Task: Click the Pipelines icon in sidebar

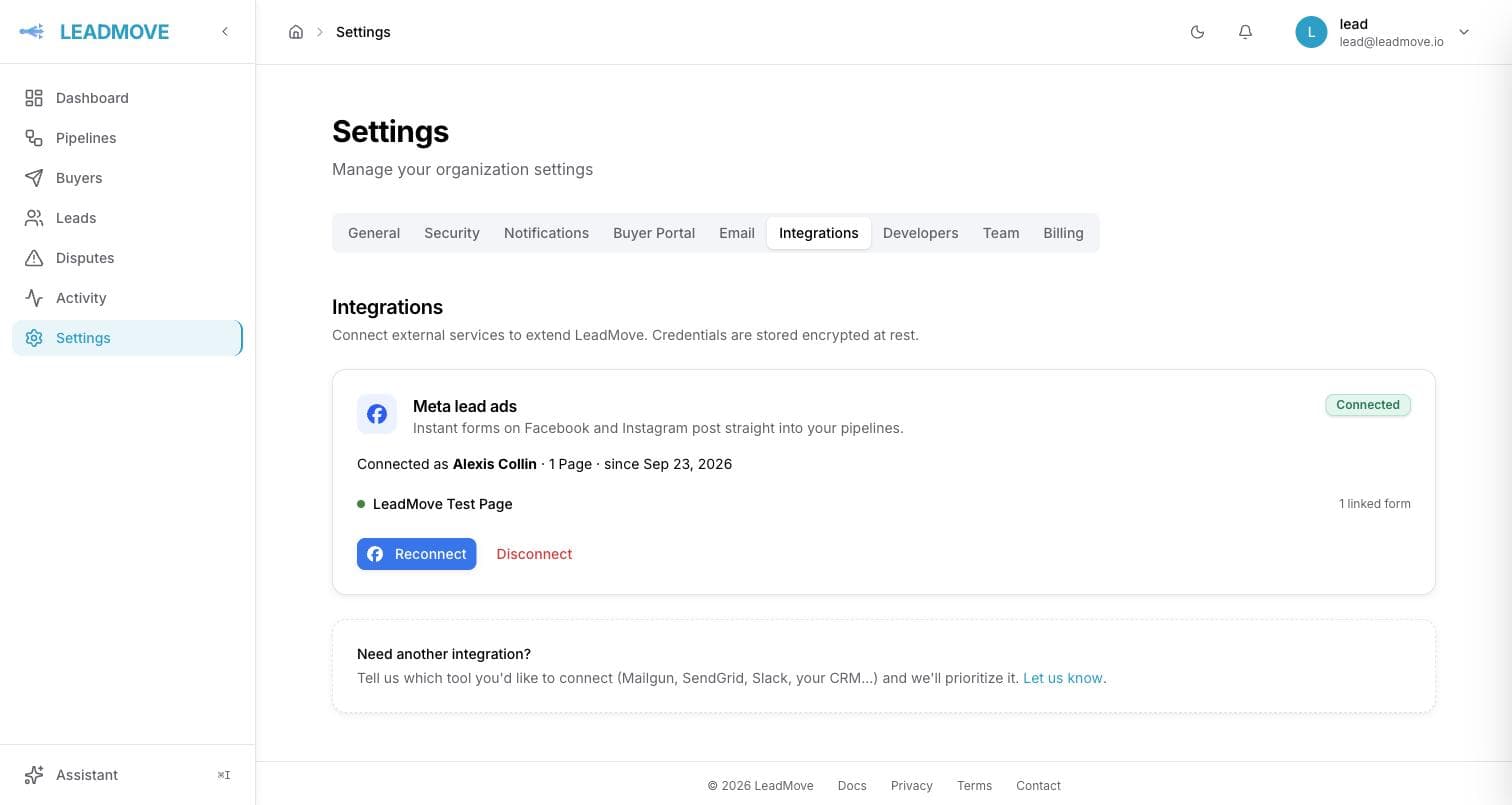Action: [x=34, y=138]
